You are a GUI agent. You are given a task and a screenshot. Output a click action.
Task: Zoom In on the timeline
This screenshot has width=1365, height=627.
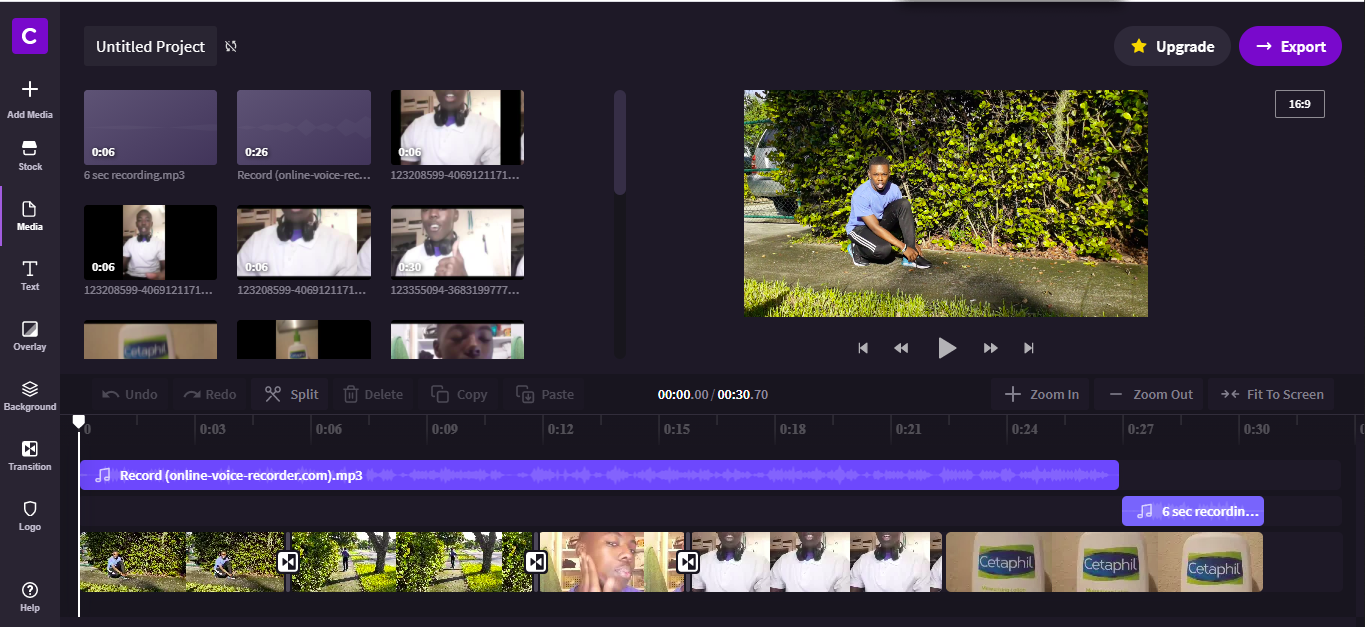1041,394
